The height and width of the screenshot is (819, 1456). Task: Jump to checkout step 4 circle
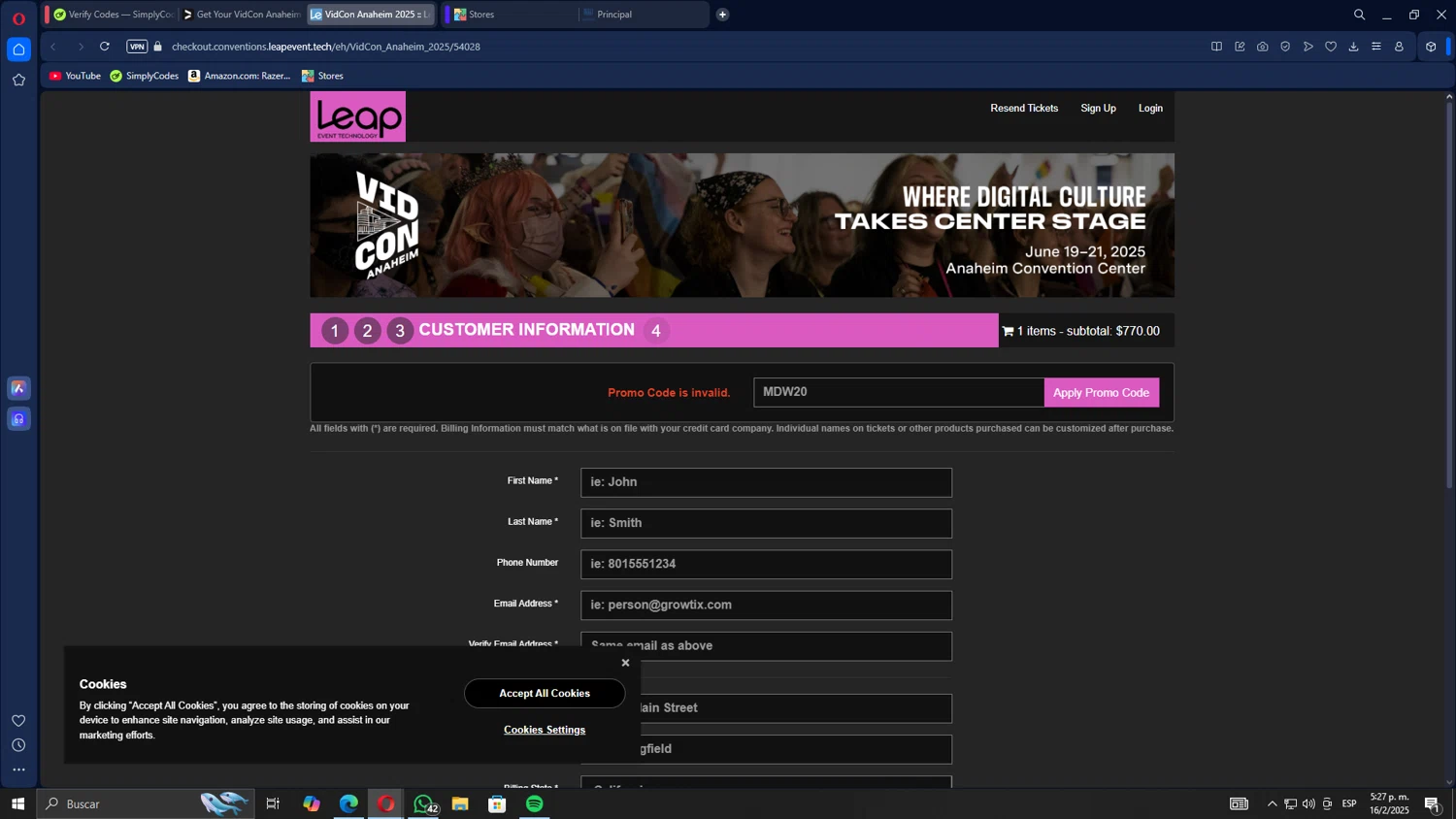tap(656, 331)
